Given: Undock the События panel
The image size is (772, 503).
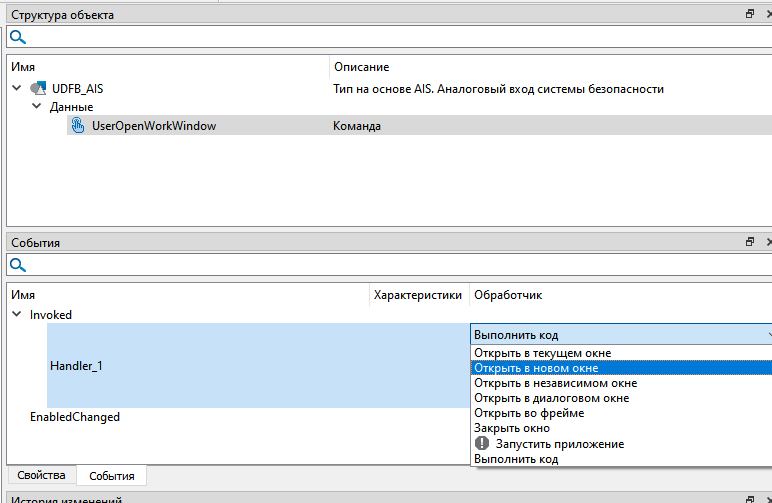Looking at the screenshot, I should tap(749, 243).
